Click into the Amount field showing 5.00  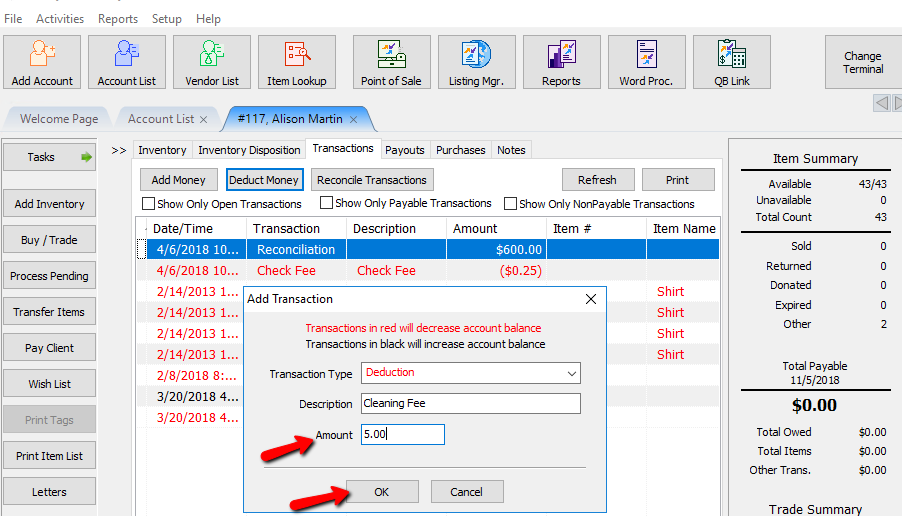(x=403, y=434)
